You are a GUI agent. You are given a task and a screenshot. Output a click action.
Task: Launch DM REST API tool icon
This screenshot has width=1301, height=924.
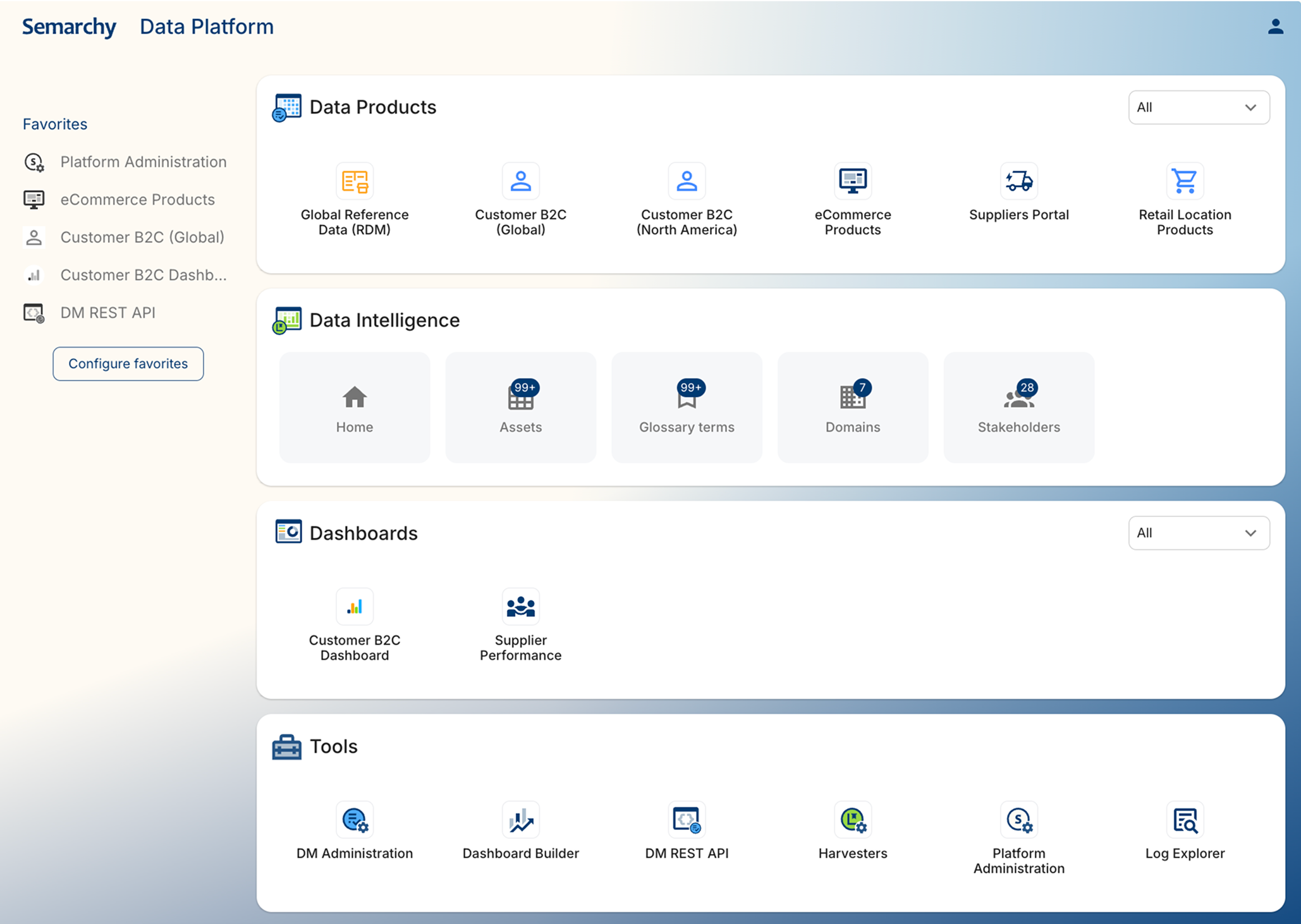687,820
